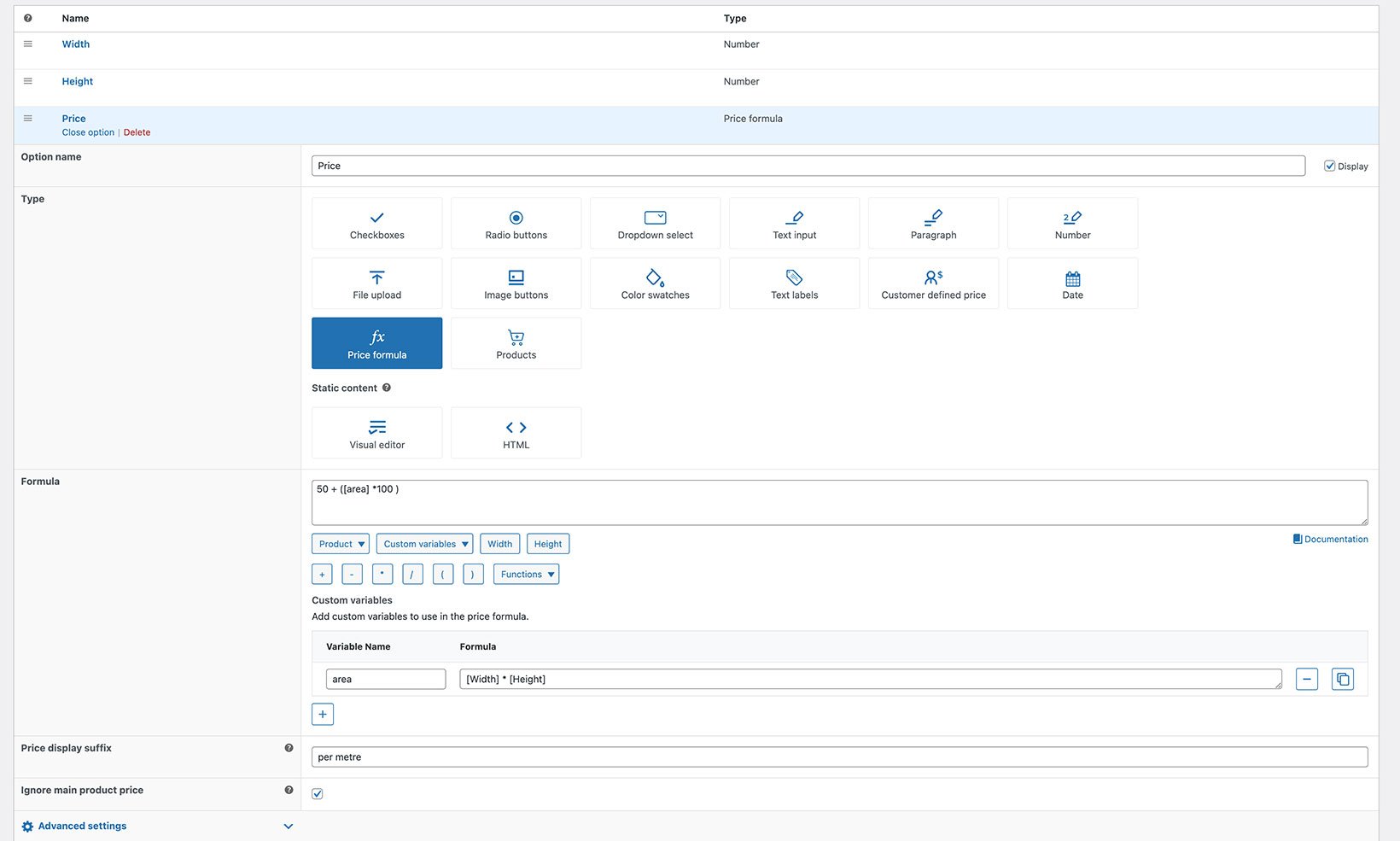Open the Documentation link
Image resolution: width=1400 pixels, height=841 pixels.
[x=1331, y=540]
